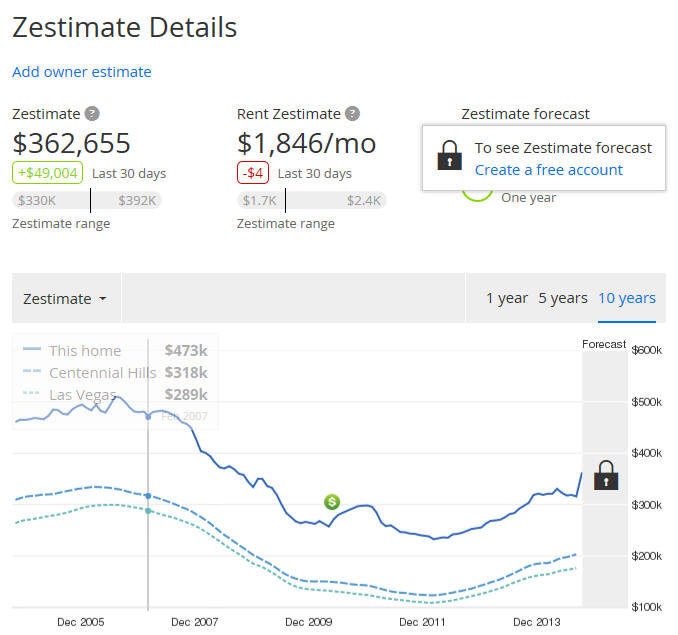Screen dimensions: 678x635
Task: Open the Zestimate chart type dropdown
Action: point(65,299)
